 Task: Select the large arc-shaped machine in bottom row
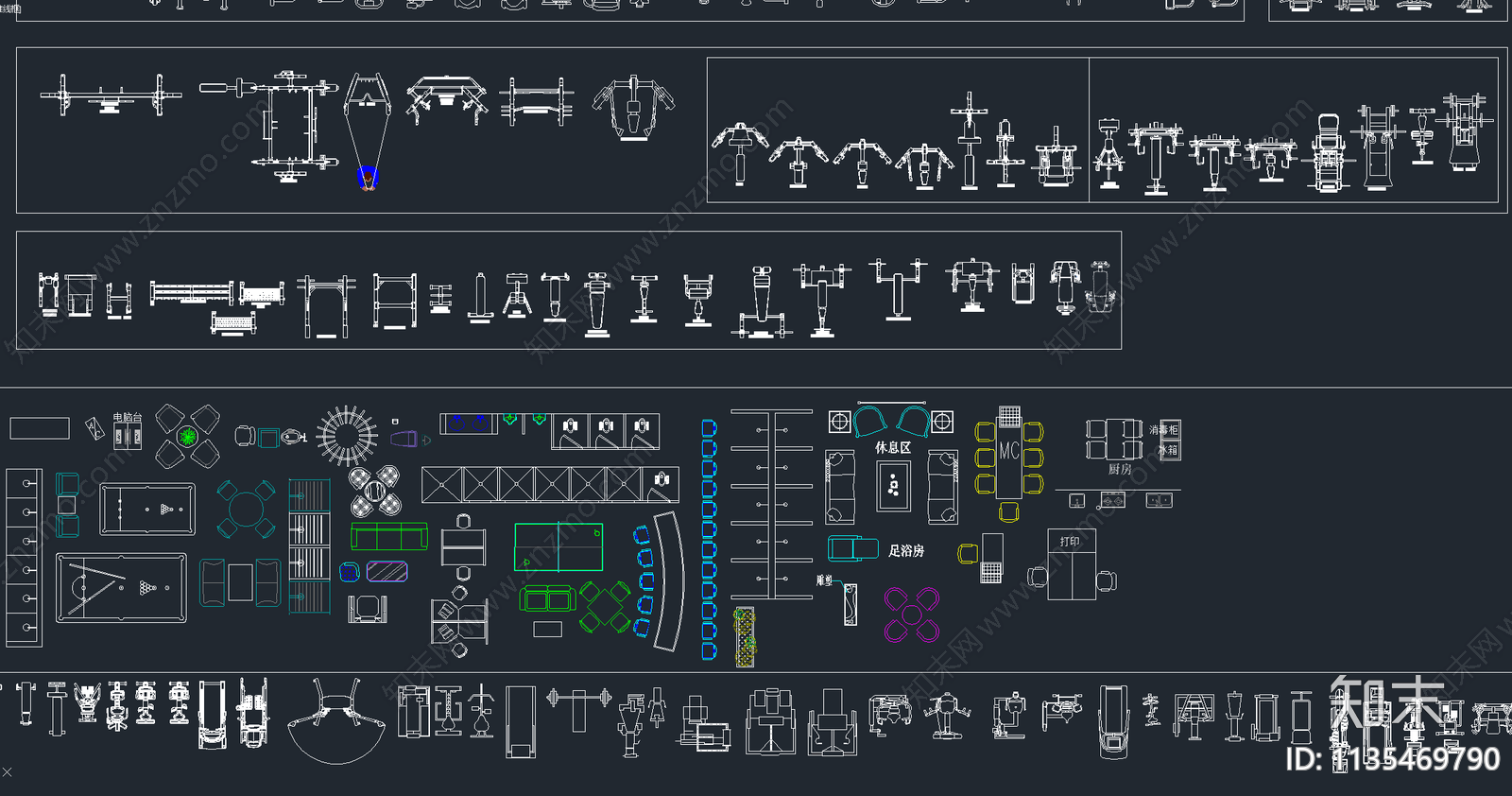tap(335, 721)
